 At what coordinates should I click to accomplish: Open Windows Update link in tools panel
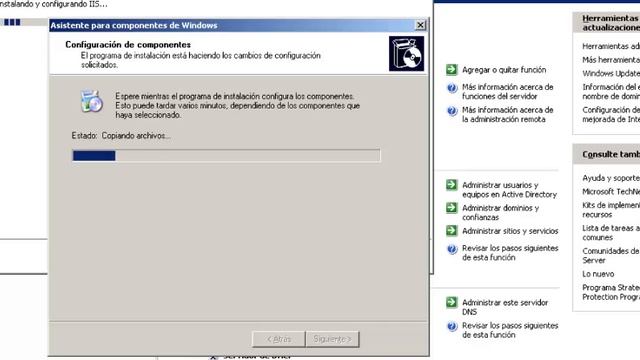(x=611, y=73)
